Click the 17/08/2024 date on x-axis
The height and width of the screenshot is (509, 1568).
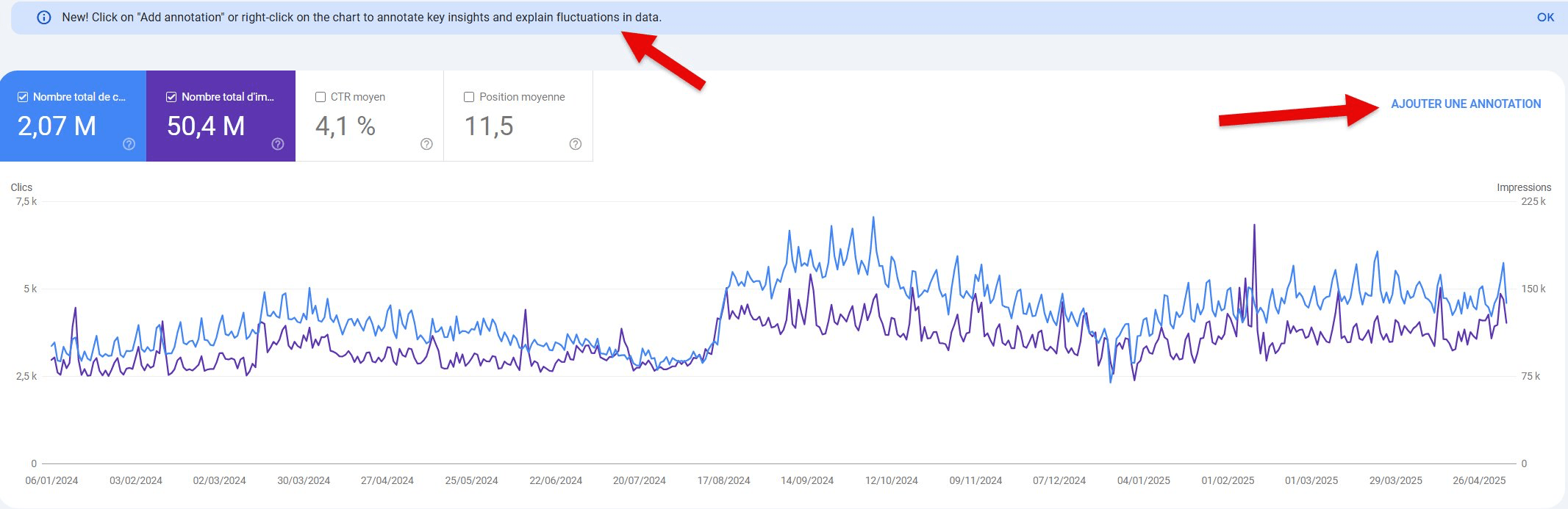coord(723,481)
